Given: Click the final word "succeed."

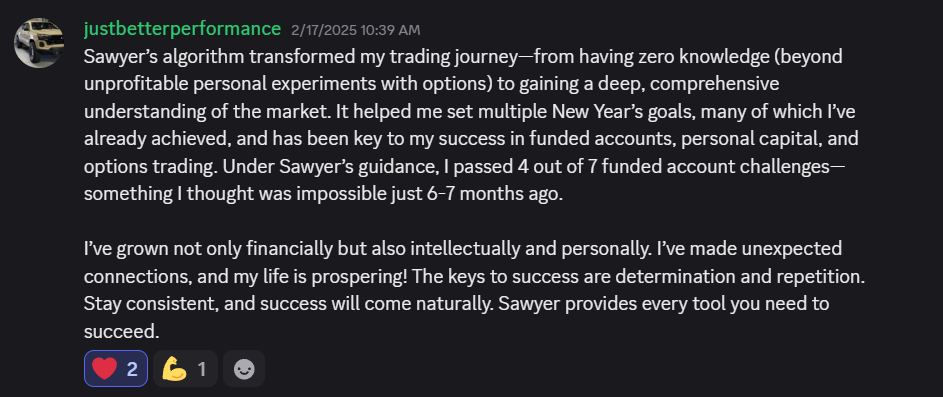Looking at the screenshot, I should [121, 331].
